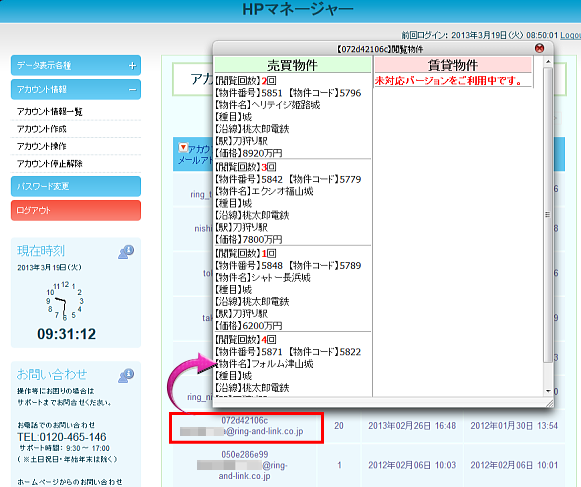
Task: Click the popup scrollbar down arrow
Action: point(548,391)
